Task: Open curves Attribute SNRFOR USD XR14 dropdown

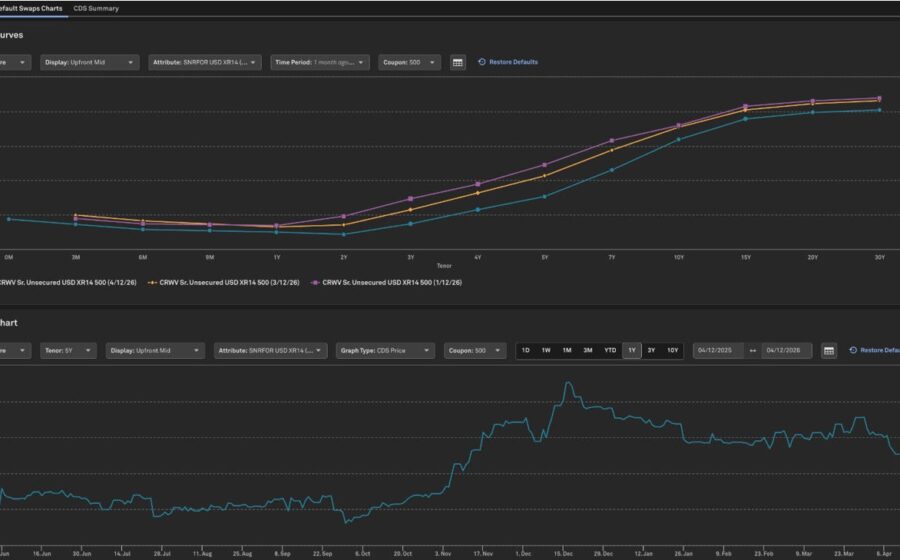Action: [x=205, y=63]
